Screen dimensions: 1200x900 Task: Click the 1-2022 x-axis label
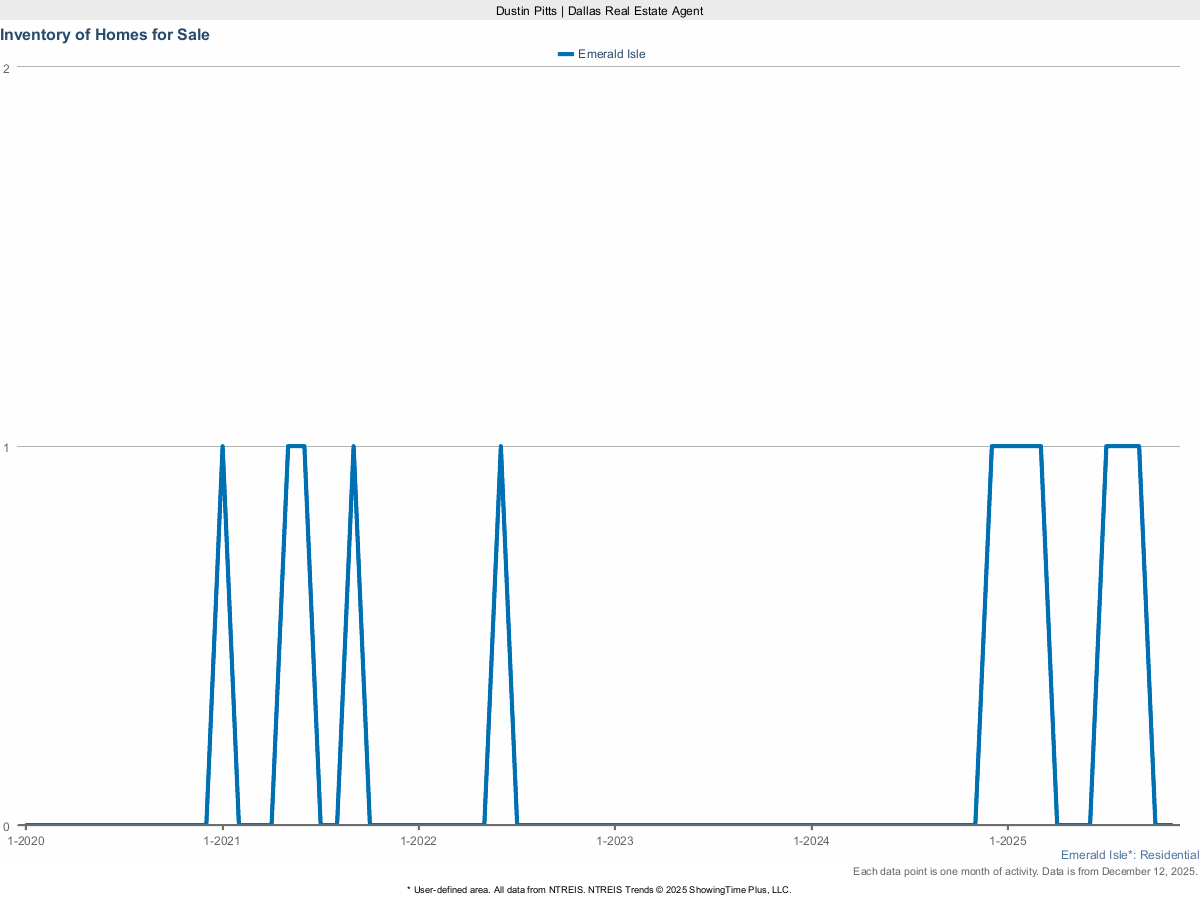[419, 841]
